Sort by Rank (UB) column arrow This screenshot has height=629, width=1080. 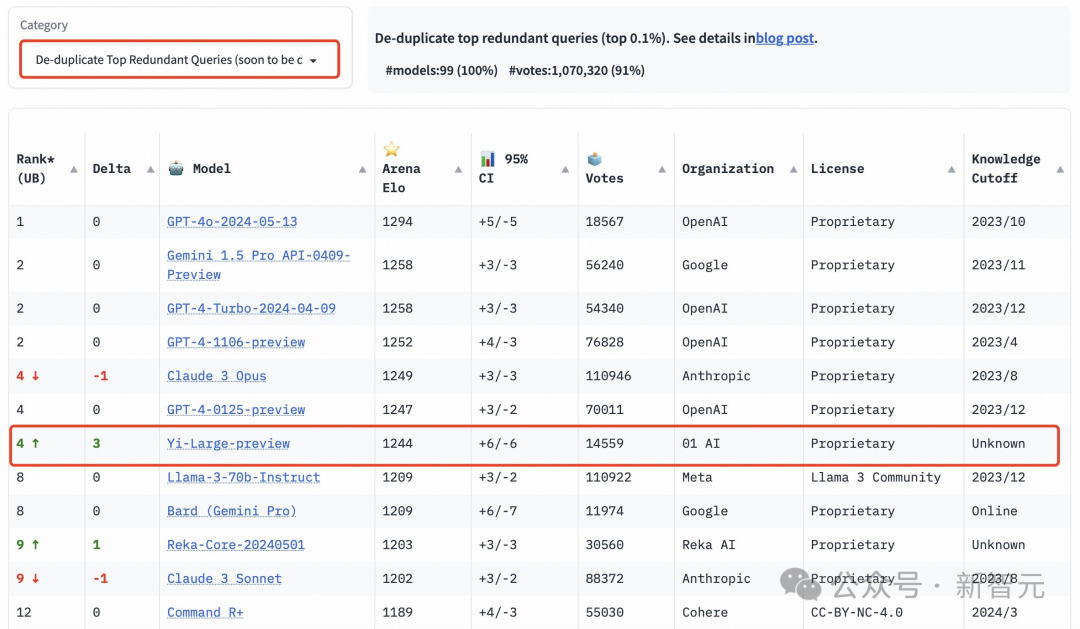[x=74, y=169]
